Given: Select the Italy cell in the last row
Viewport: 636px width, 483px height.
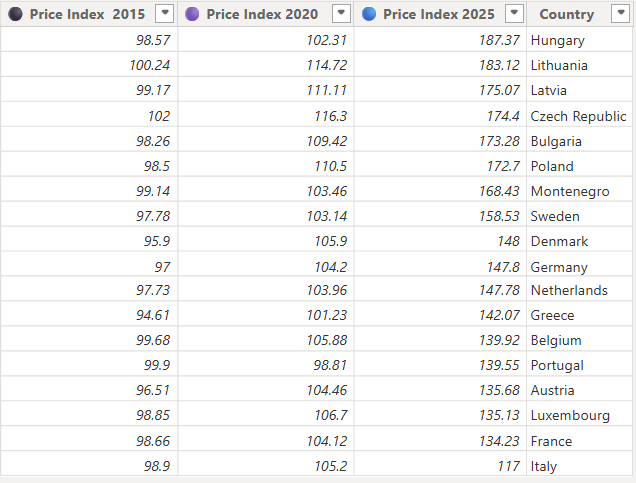Looking at the screenshot, I should pos(544,466).
